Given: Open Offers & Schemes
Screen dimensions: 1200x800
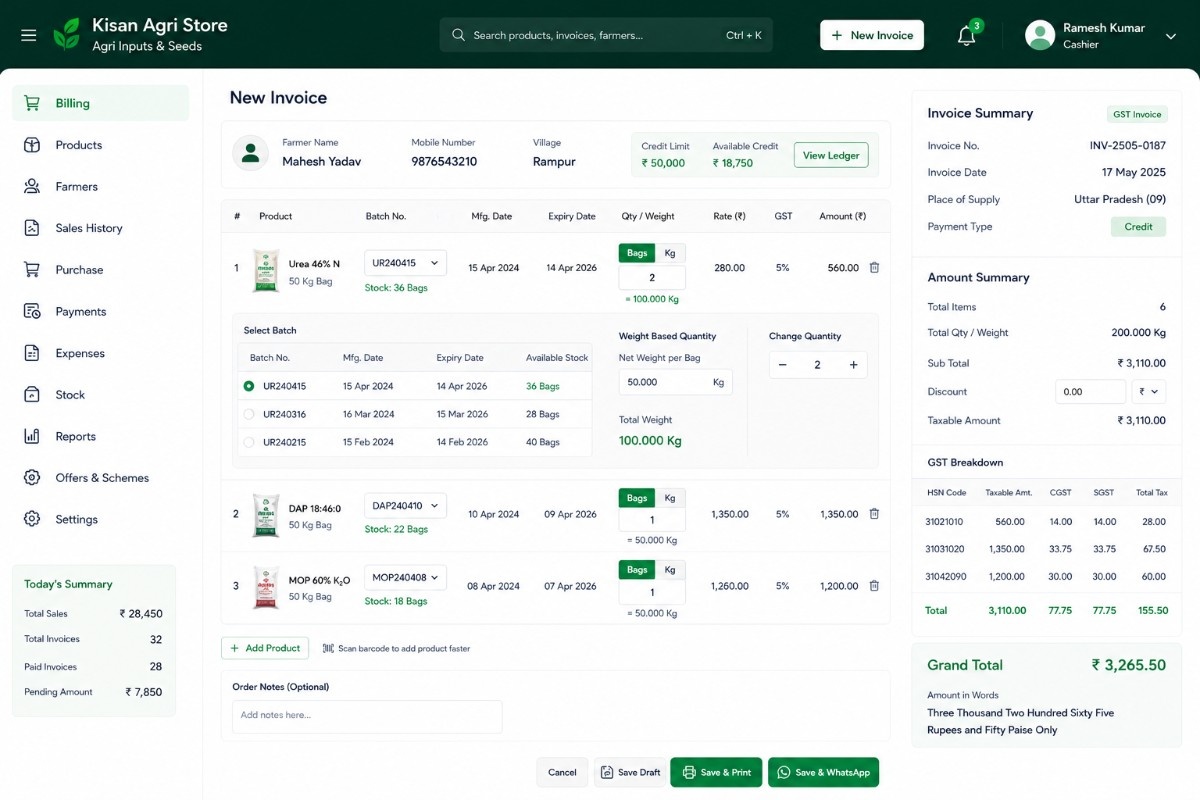Looking at the screenshot, I should (x=100, y=478).
